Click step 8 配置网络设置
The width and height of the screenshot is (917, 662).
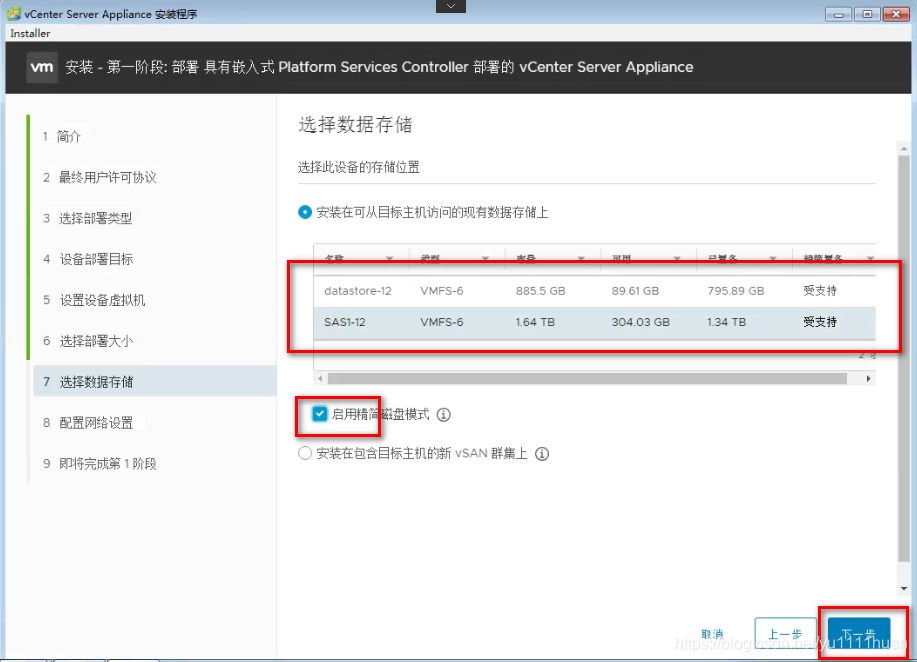click(x=88, y=423)
